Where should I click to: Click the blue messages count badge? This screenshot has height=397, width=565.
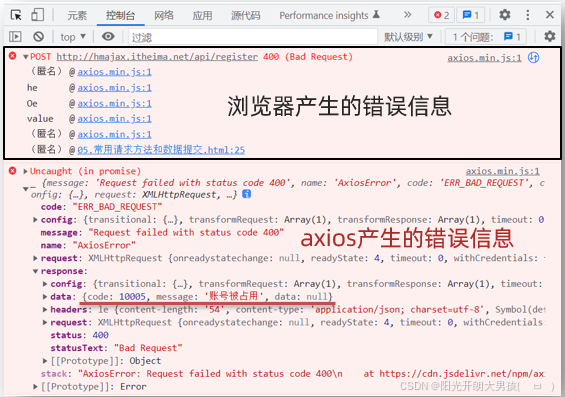(471, 15)
